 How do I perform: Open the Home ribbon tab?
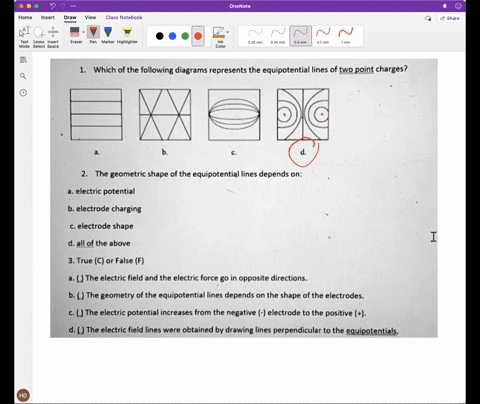(25, 17)
